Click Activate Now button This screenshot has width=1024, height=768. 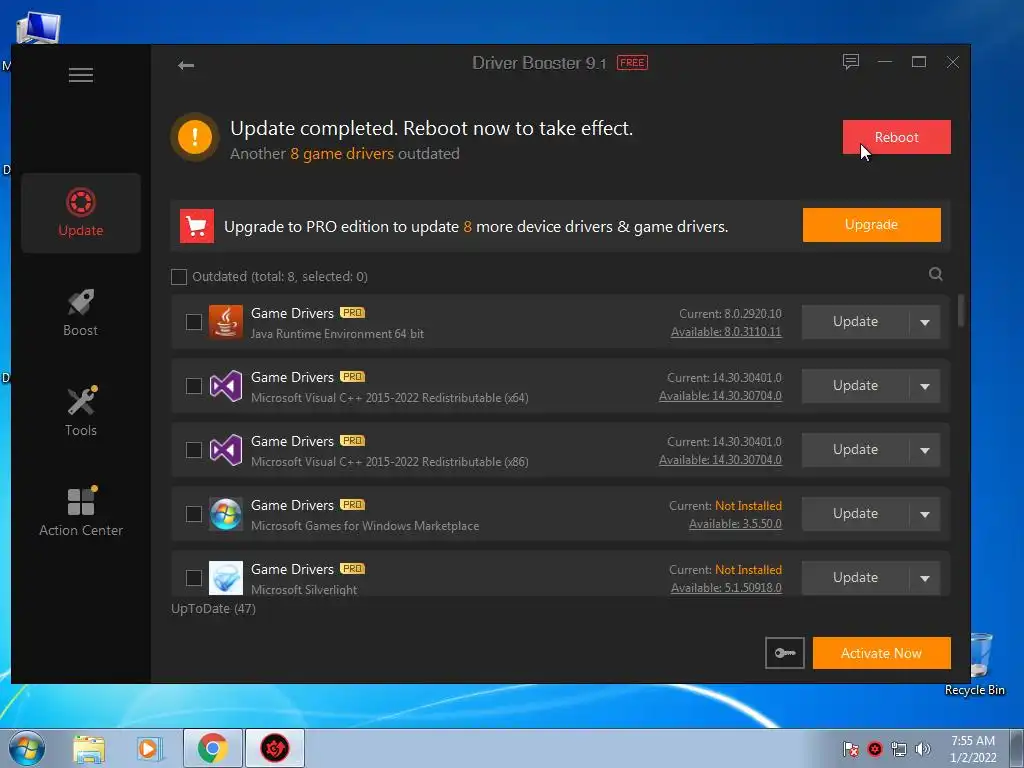pos(882,653)
